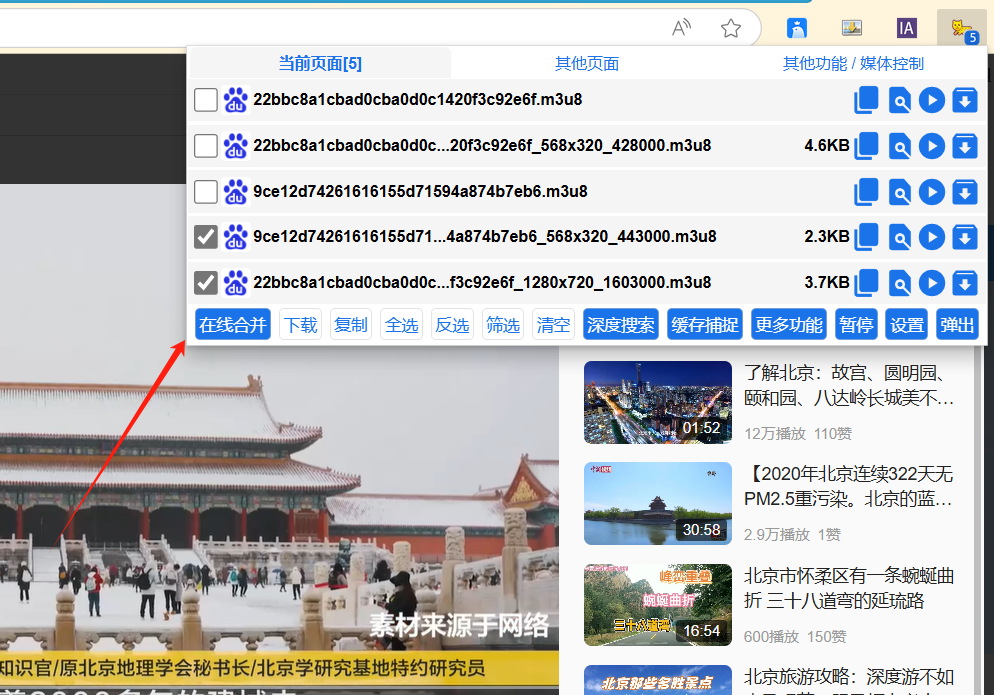This screenshot has height=695, width=994.
Task: Click the 暂停 pause button
Action: [x=856, y=325]
